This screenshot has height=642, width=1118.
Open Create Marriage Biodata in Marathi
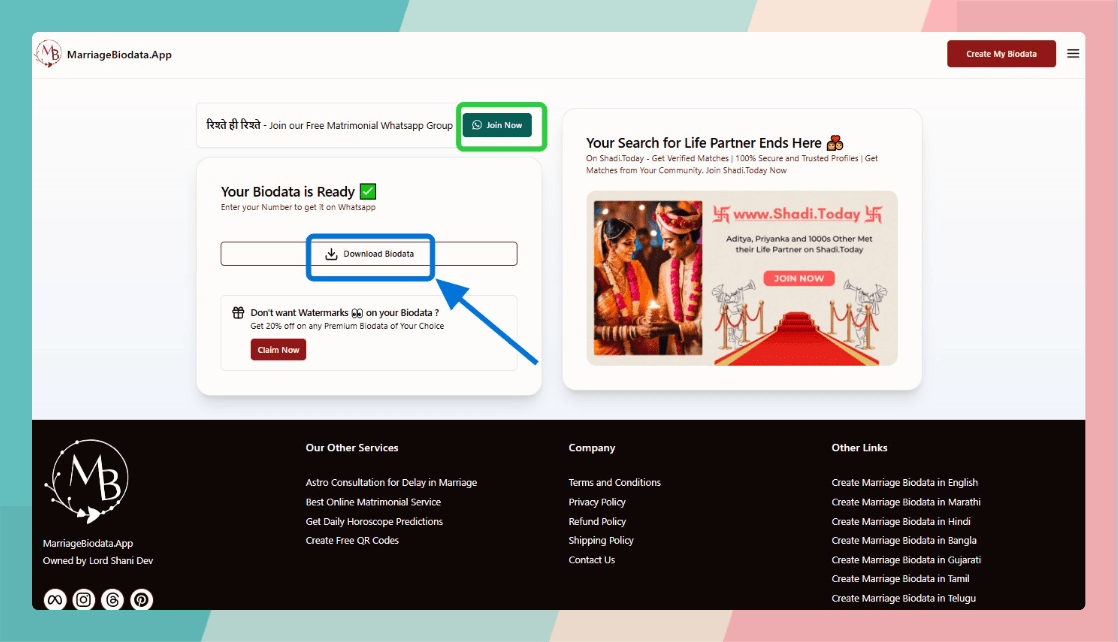[906, 501]
